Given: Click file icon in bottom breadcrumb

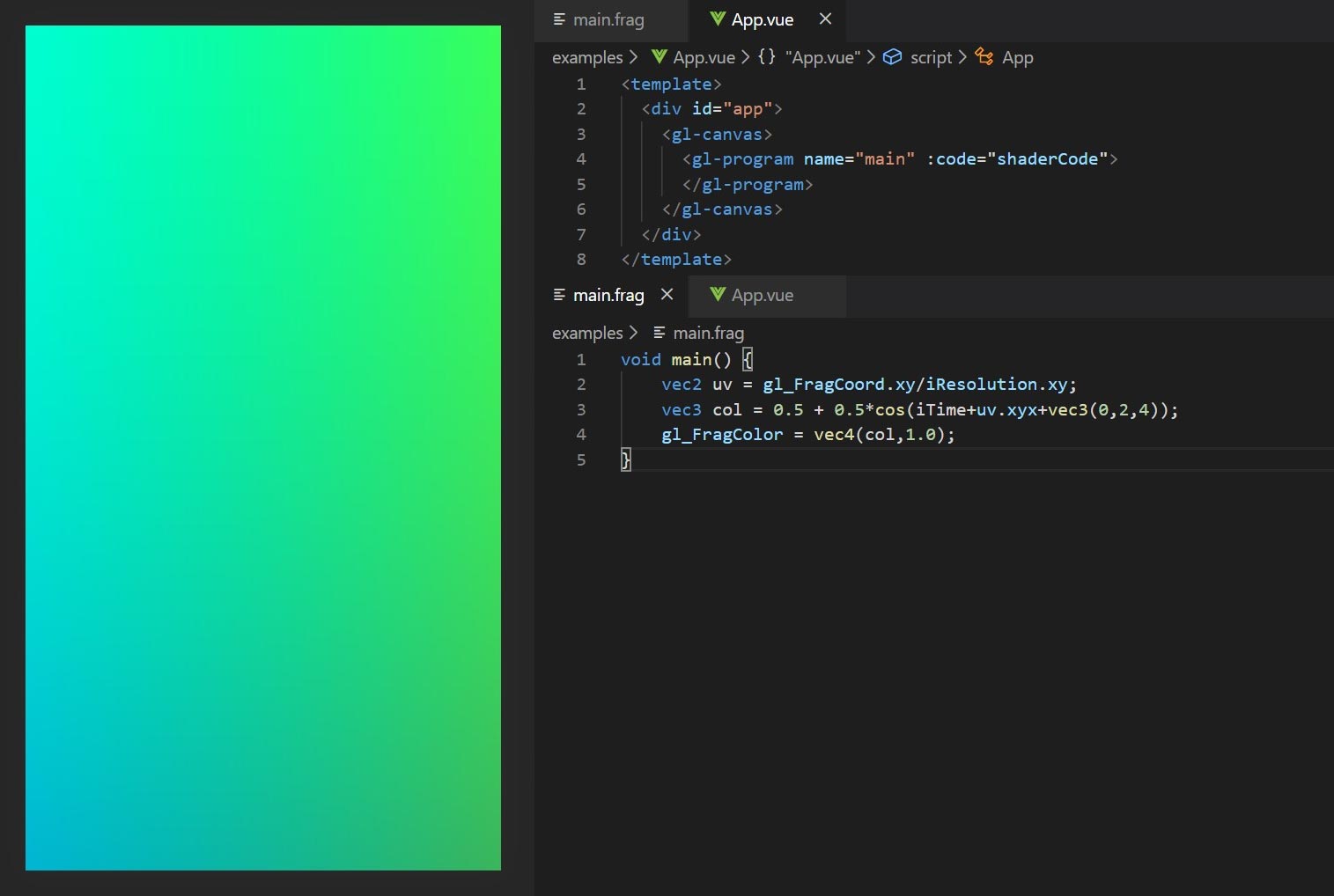Looking at the screenshot, I should tap(660, 332).
